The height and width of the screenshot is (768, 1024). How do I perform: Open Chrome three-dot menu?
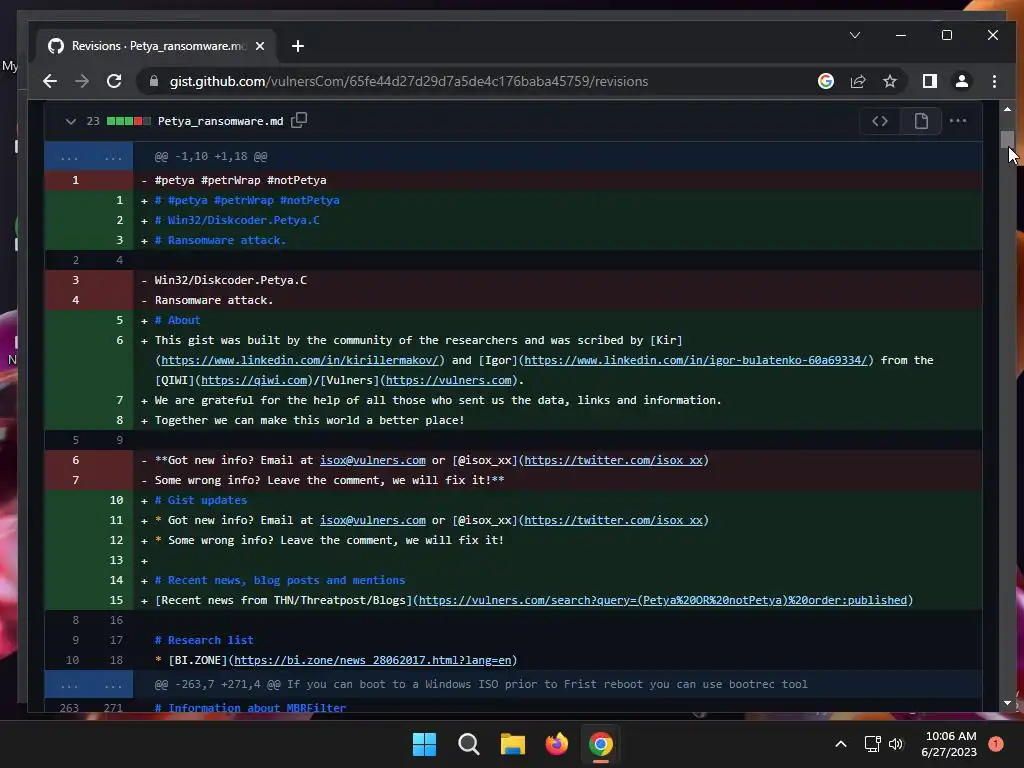(994, 81)
